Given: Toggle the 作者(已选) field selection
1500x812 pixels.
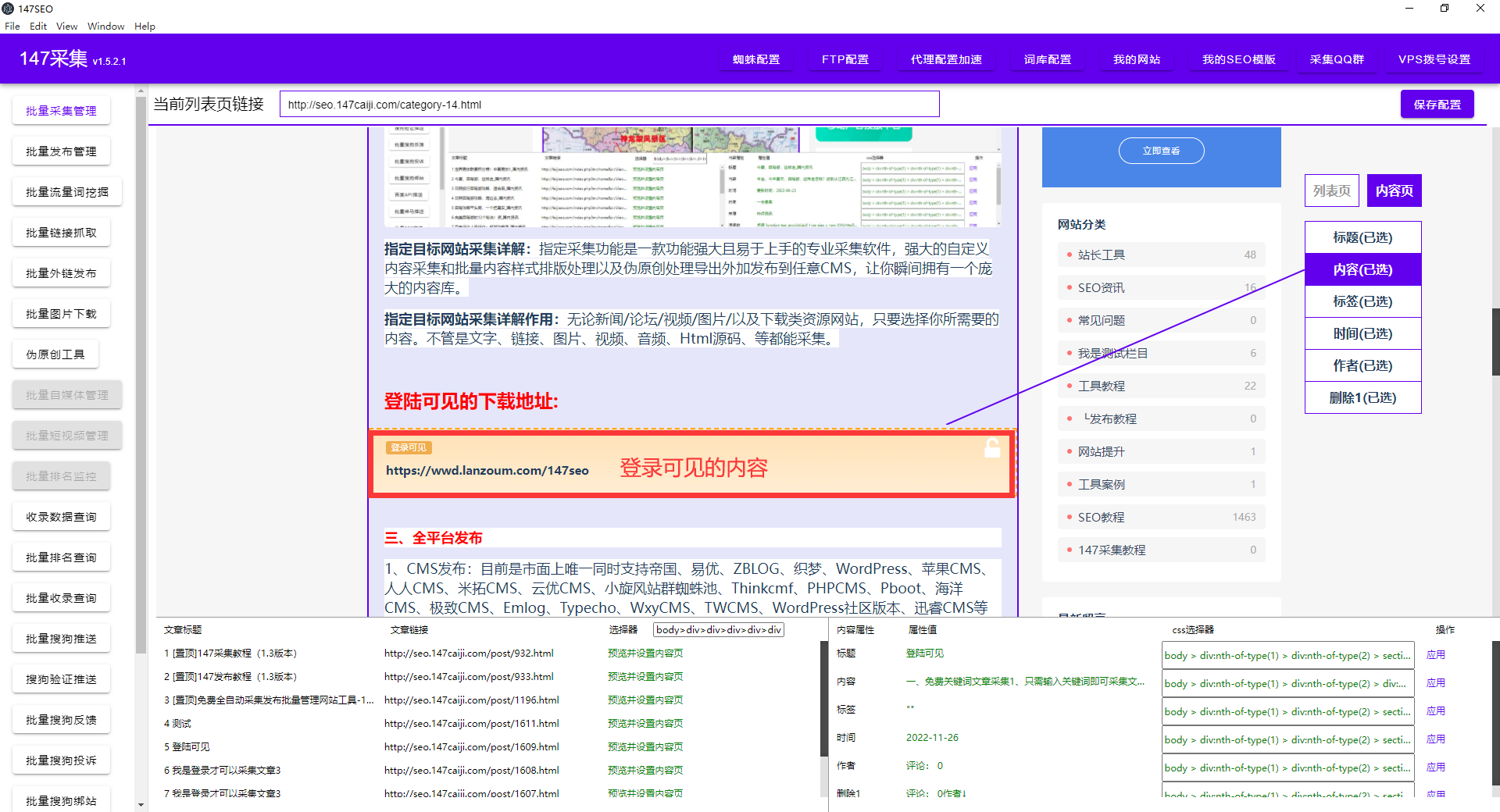Looking at the screenshot, I should 1362,365.
